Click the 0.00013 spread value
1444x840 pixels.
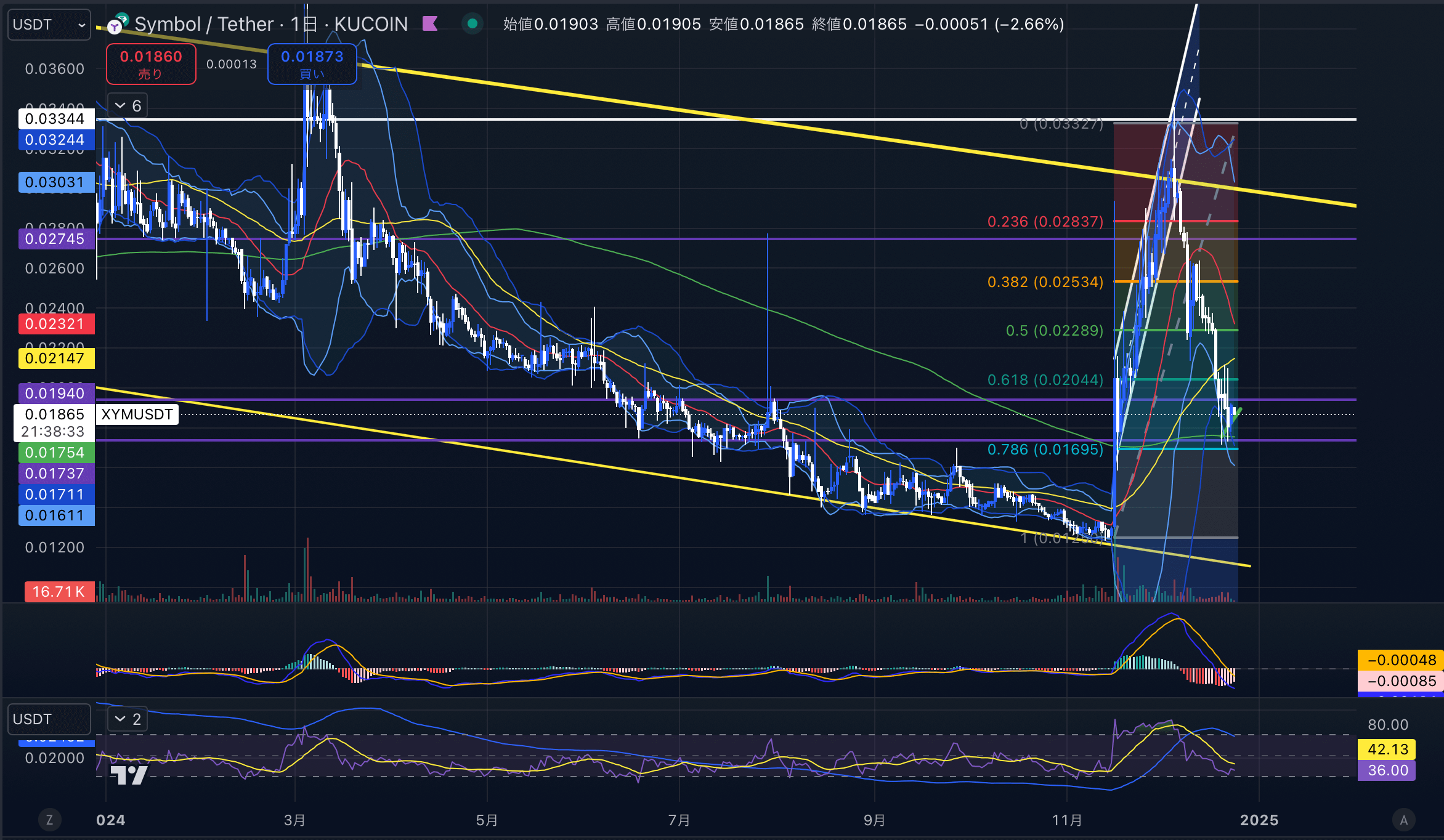[232, 64]
